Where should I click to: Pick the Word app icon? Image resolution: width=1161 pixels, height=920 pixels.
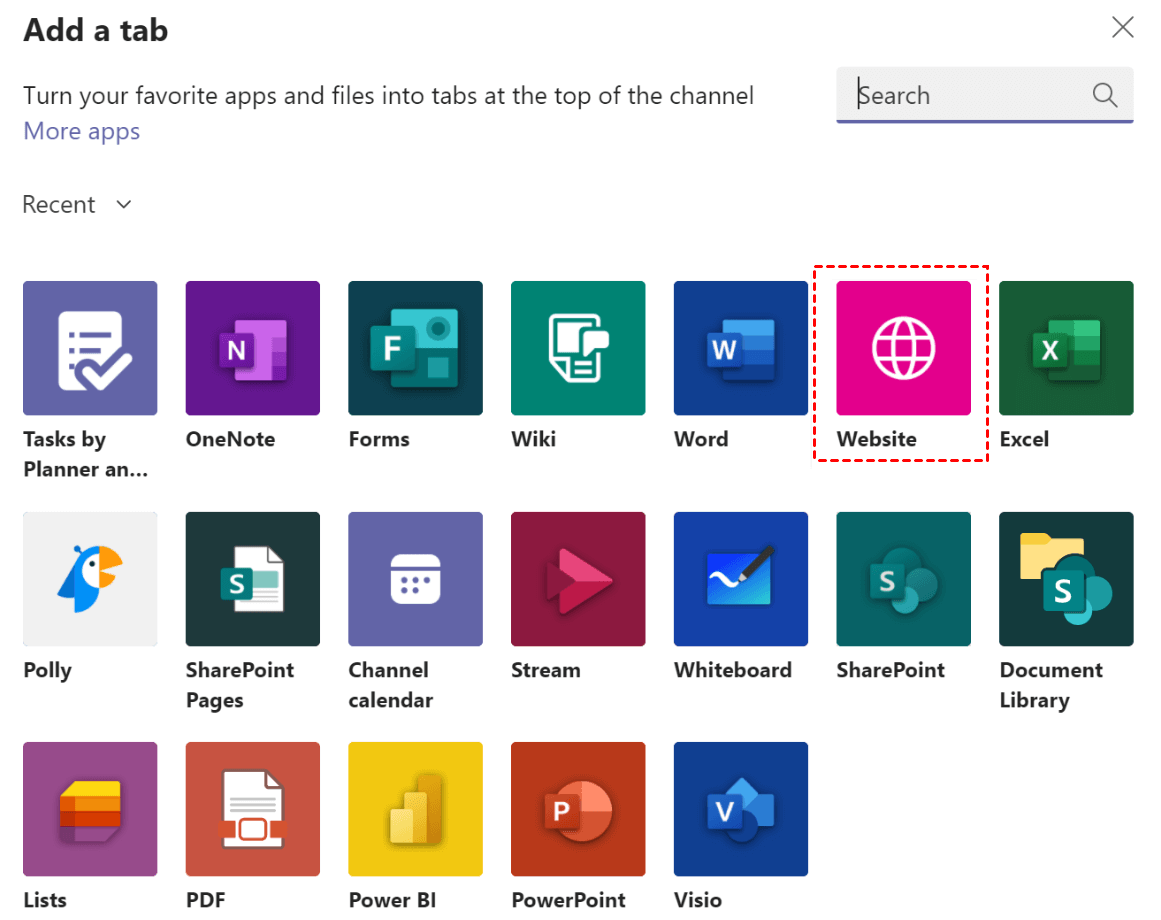click(x=741, y=348)
